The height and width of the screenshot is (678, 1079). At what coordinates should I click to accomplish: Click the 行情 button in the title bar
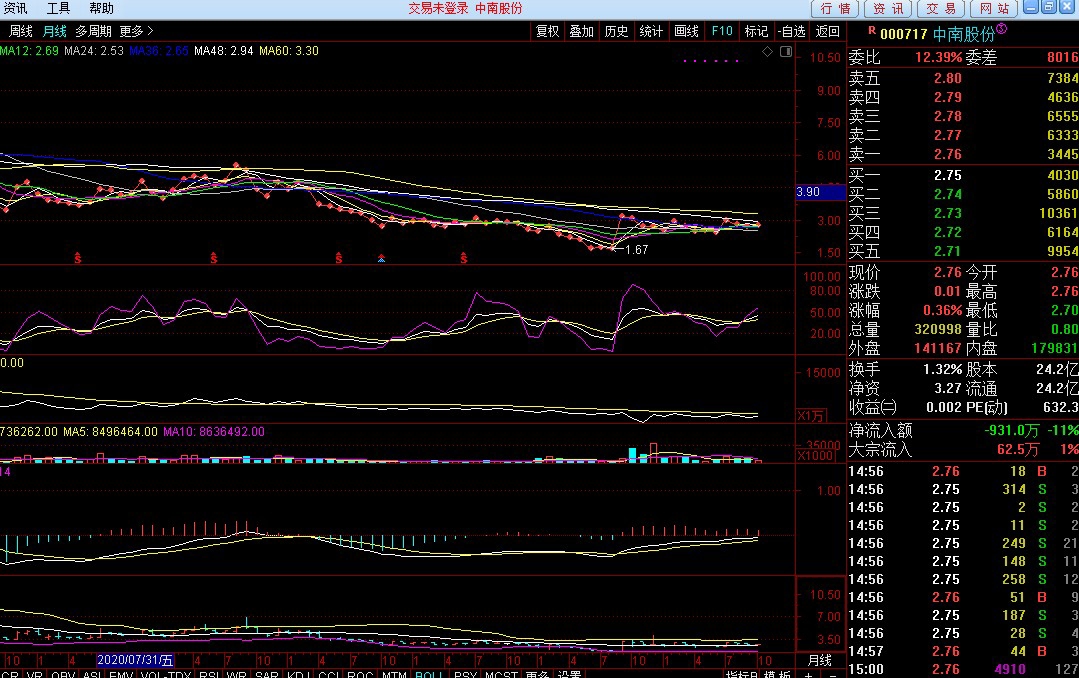point(835,8)
